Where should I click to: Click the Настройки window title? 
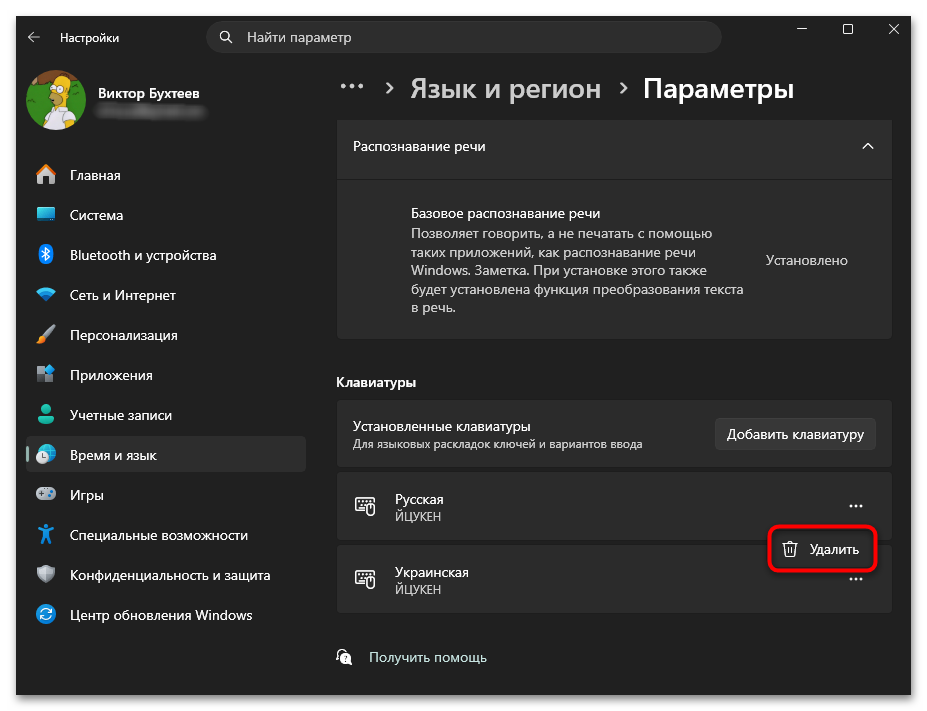[x=89, y=38]
